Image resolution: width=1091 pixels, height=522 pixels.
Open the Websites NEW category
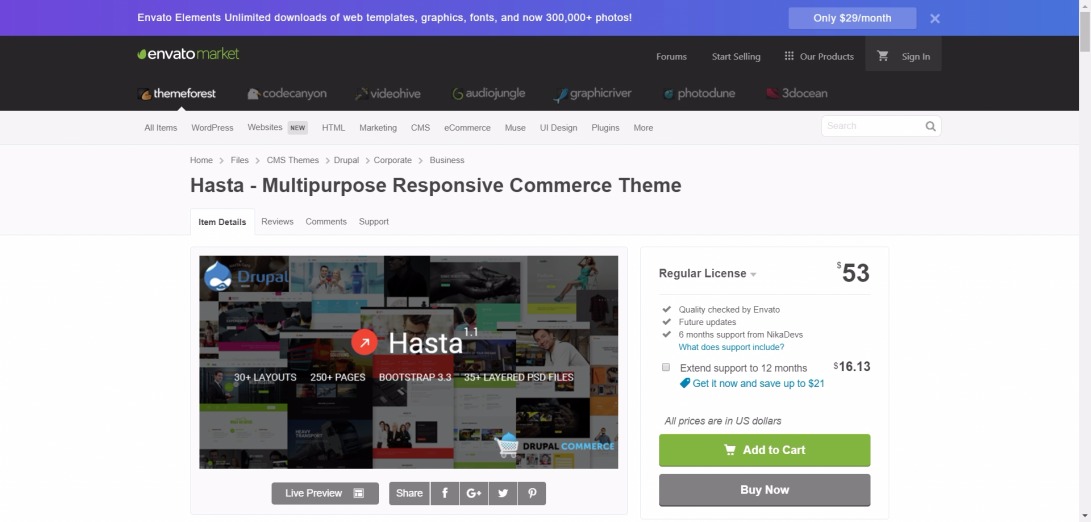tap(277, 127)
